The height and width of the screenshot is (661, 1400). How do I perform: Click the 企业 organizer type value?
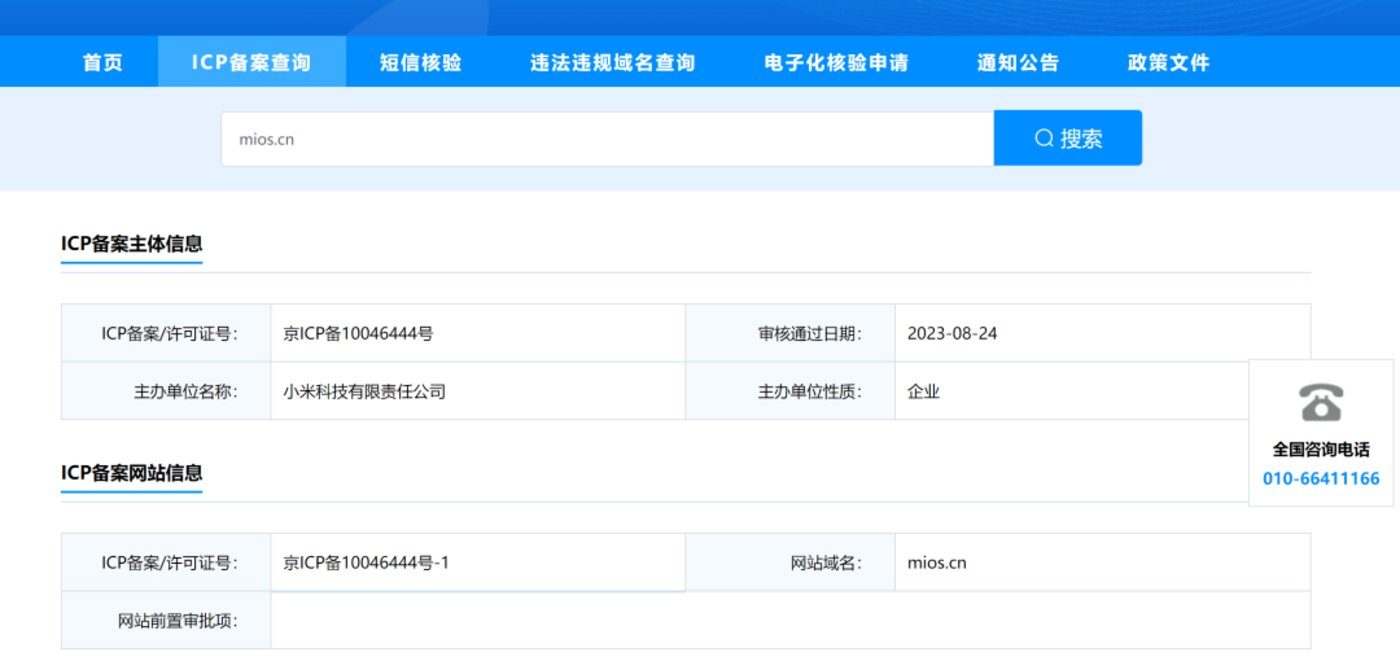923,392
